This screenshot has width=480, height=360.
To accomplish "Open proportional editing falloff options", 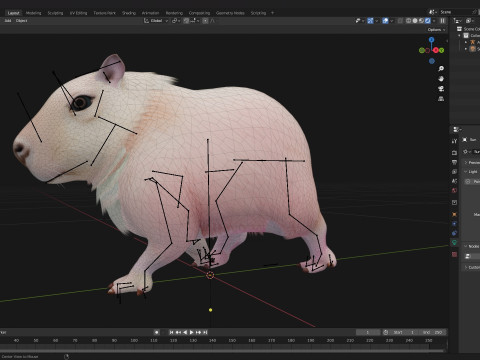I will coord(212,21).
